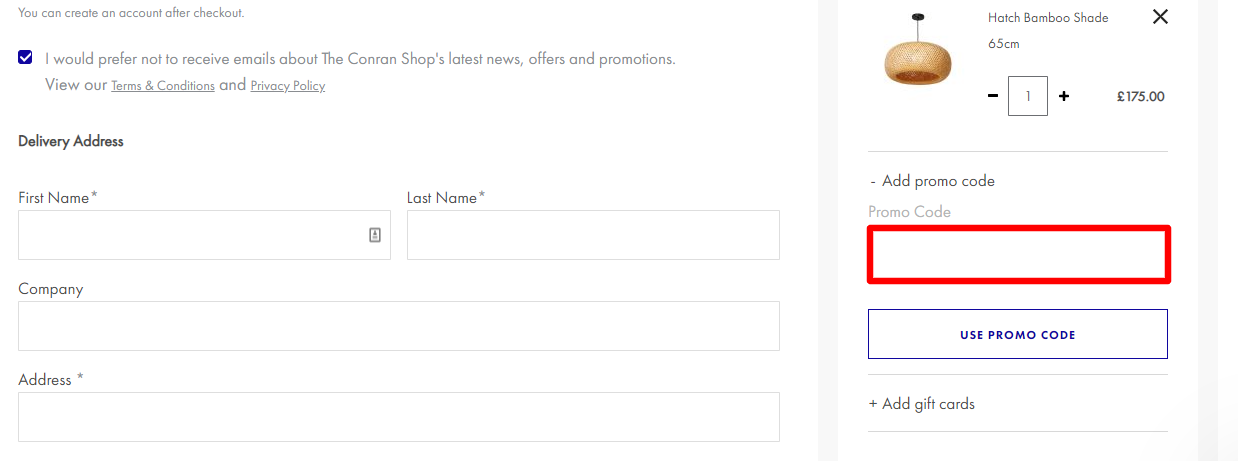The image size is (1238, 461).
Task: Open the Privacy Policy link
Action: (x=288, y=86)
